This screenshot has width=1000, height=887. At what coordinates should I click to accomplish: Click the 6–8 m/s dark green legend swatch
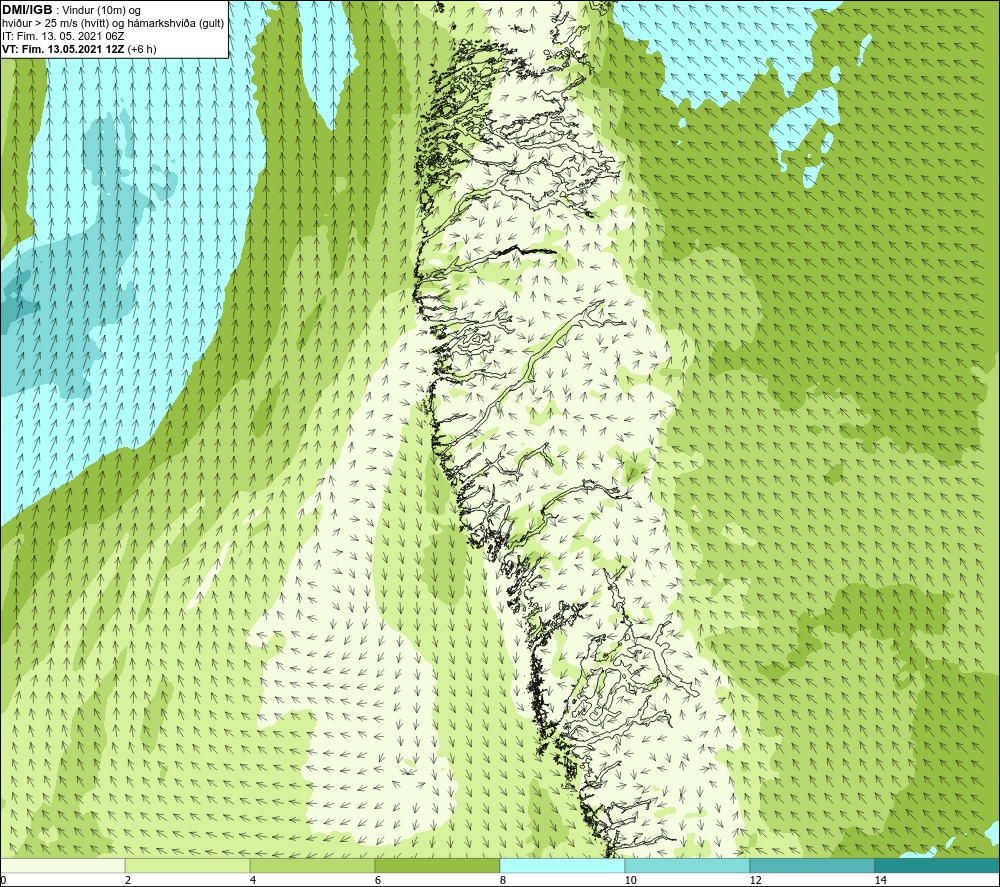438,865
